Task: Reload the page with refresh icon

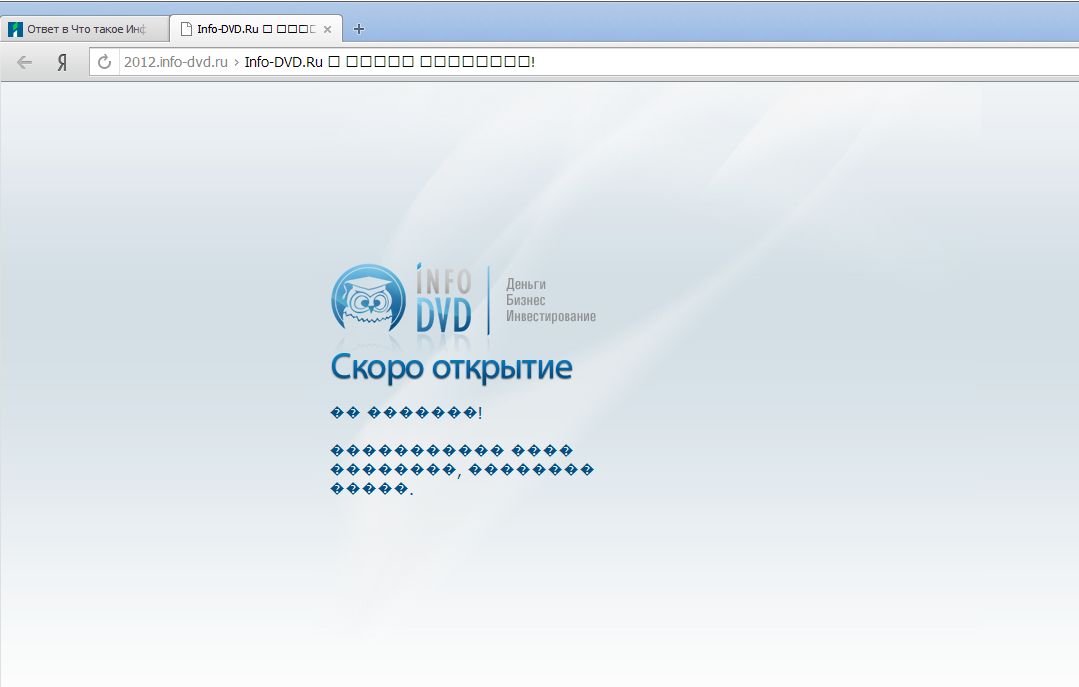Action: 104,62
